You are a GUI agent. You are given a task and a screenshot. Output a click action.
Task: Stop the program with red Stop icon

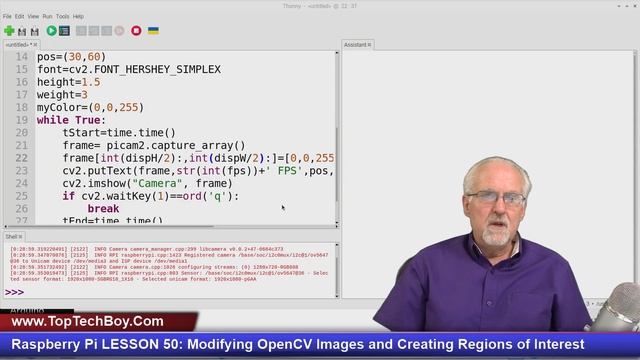[x=136, y=31]
